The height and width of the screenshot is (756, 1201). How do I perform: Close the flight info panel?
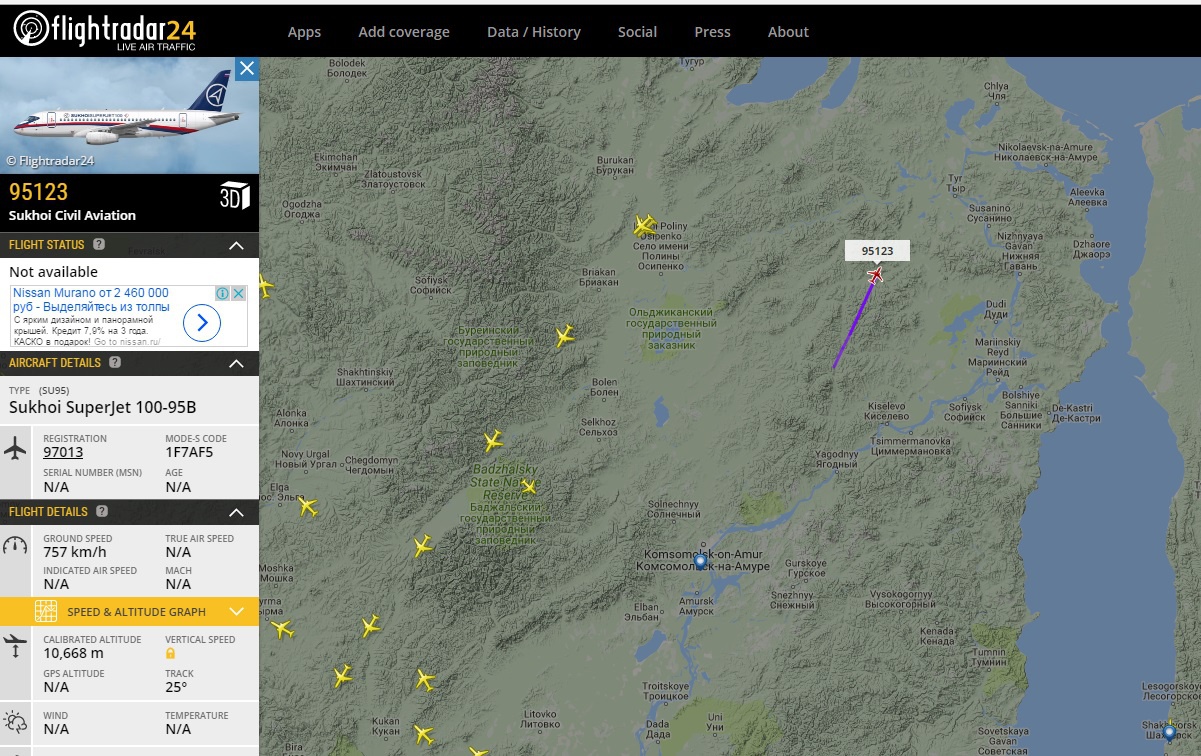[247, 68]
